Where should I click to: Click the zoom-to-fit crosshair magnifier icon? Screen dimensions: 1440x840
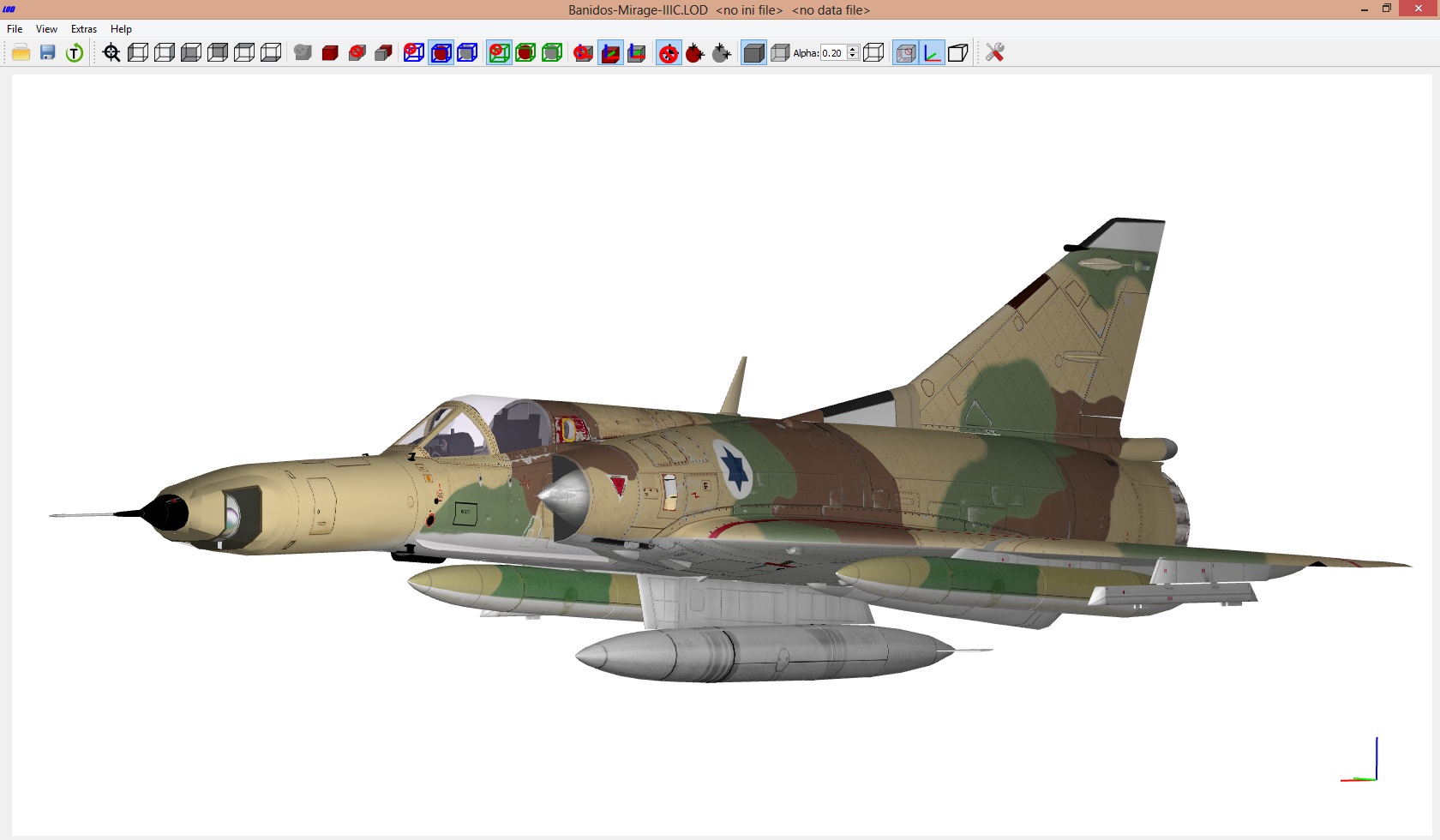[x=111, y=53]
